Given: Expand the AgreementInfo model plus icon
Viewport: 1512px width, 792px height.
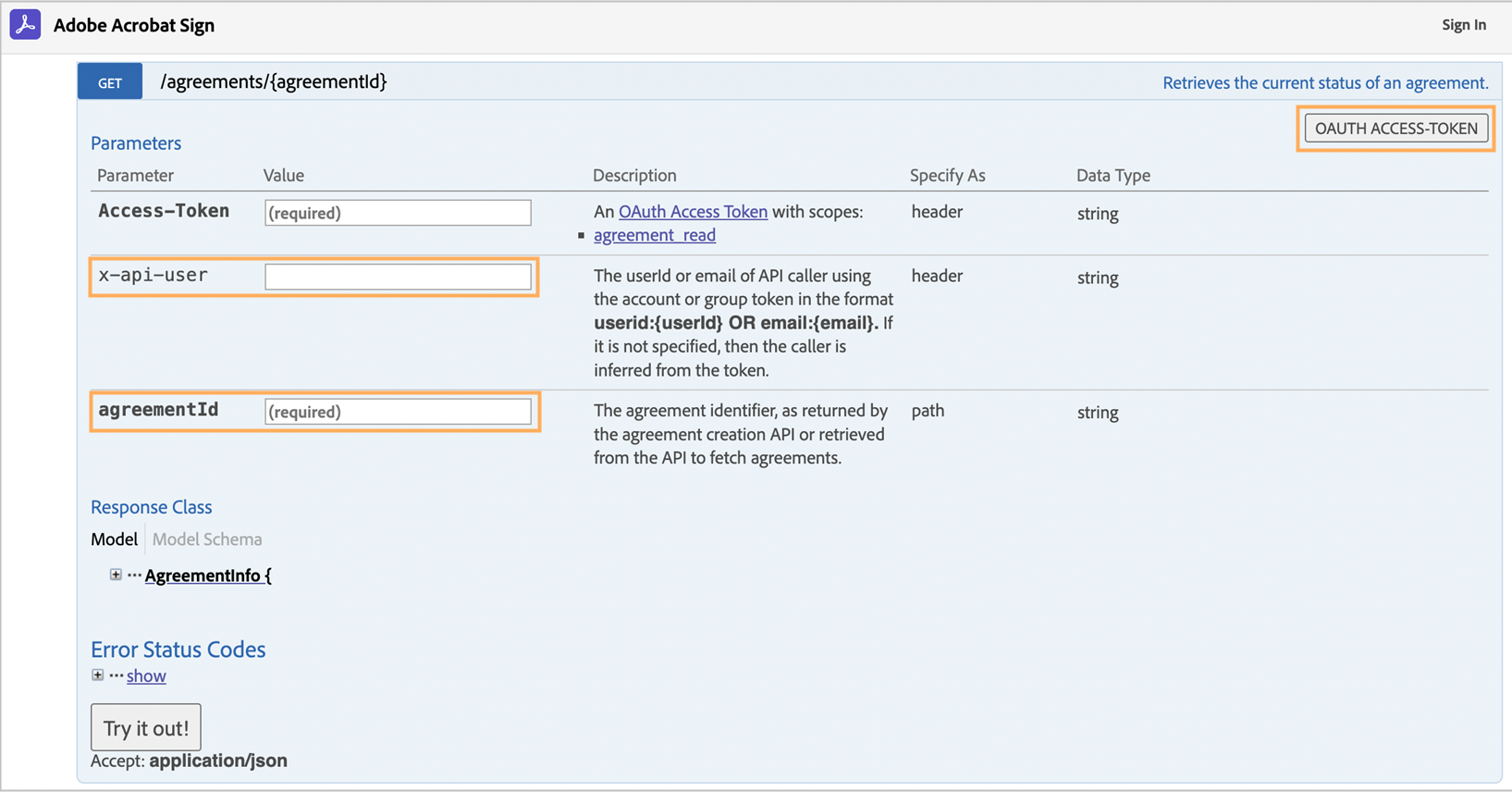Looking at the screenshot, I should pos(116,575).
